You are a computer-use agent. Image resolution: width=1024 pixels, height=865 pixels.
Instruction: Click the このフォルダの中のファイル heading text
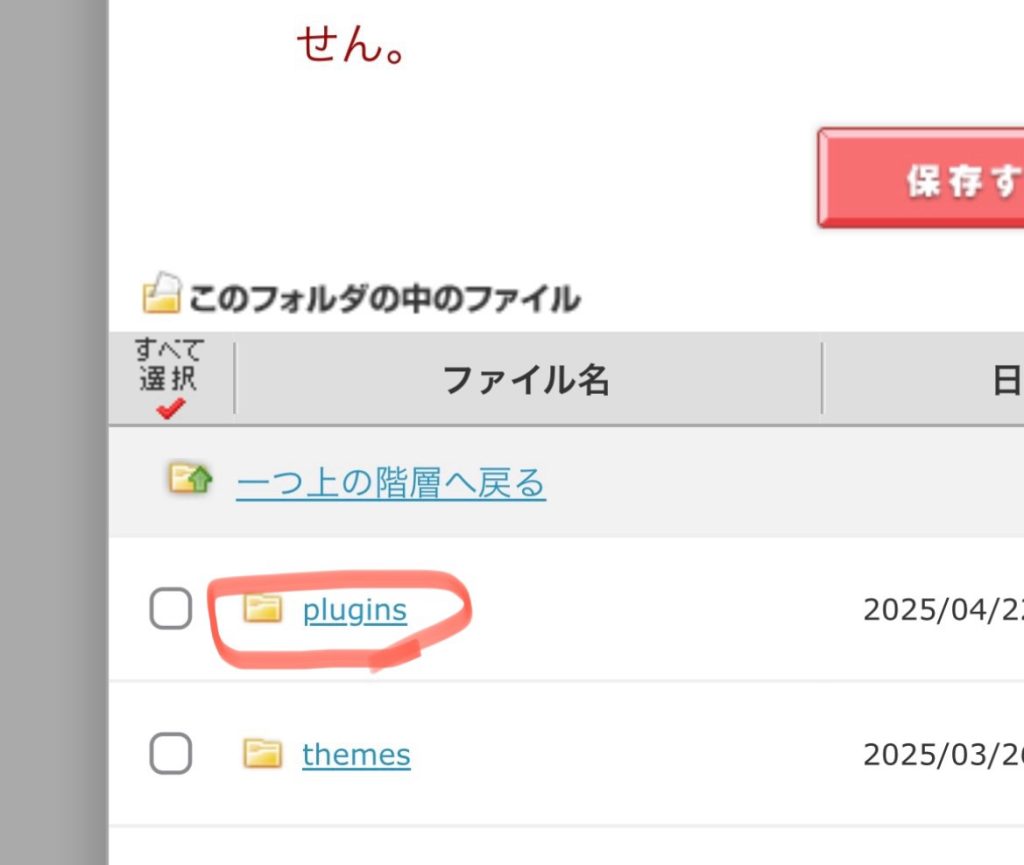click(x=384, y=298)
